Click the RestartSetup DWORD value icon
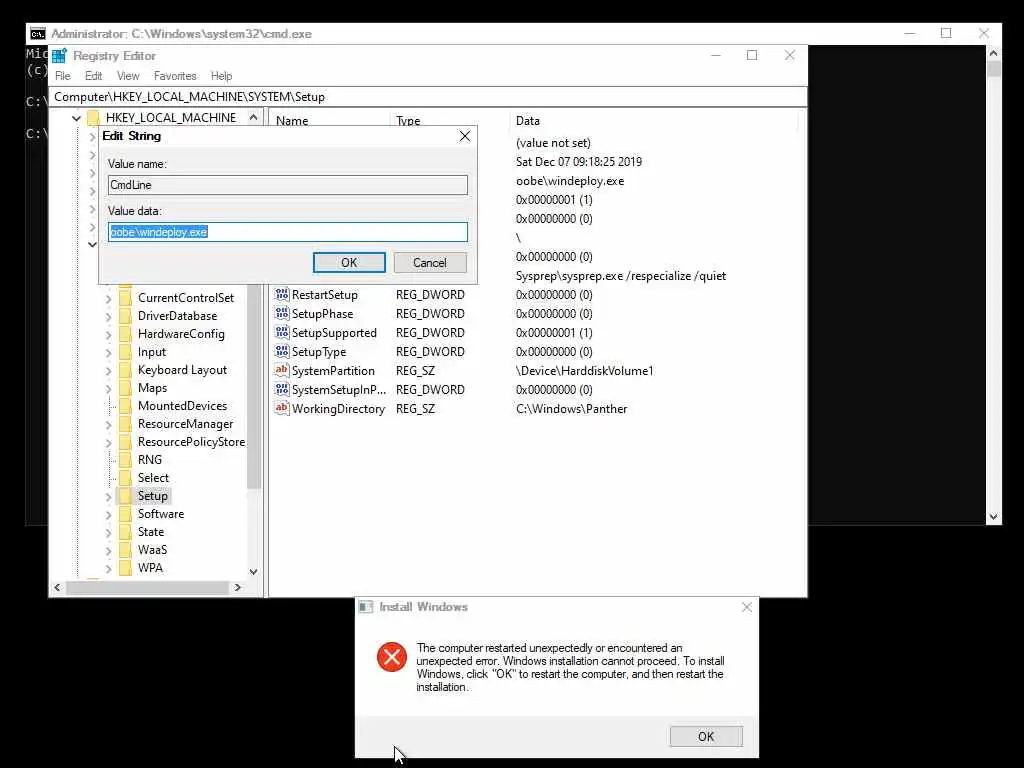The image size is (1024, 768). [x=281, y=295]
